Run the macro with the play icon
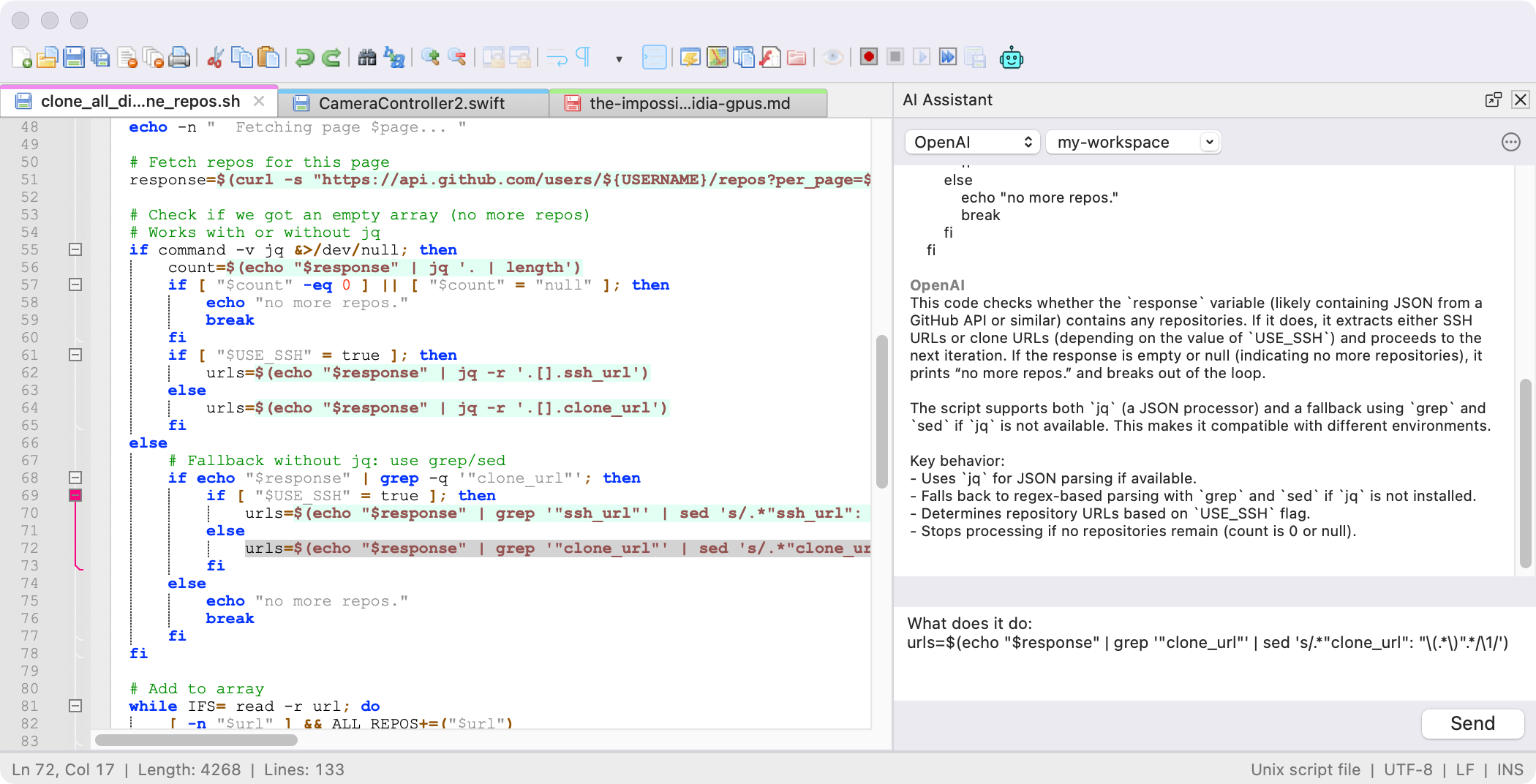 [x=921, y=56]
